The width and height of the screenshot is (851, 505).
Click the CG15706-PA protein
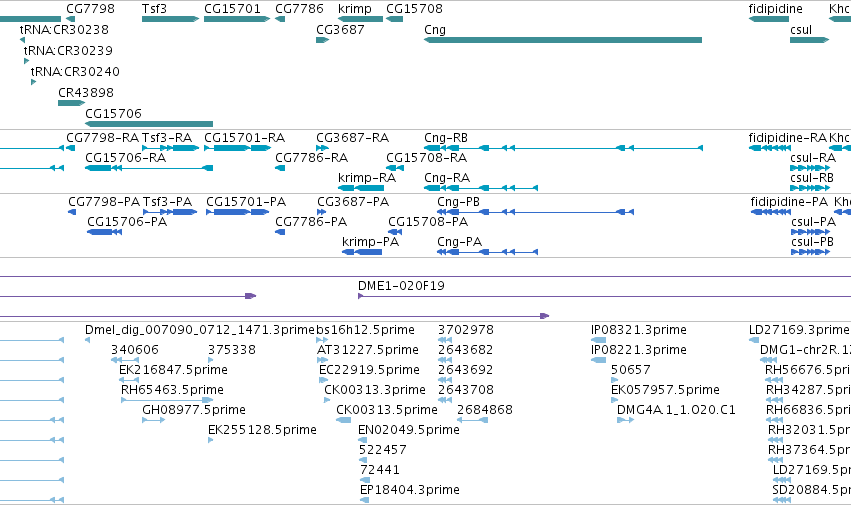(104, 232)
